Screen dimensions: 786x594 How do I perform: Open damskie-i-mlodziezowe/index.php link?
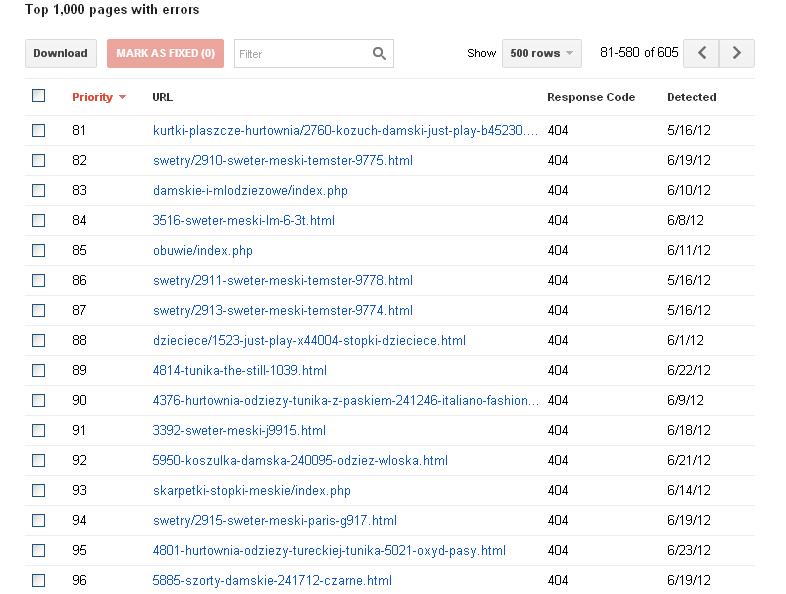pos(250,190)
